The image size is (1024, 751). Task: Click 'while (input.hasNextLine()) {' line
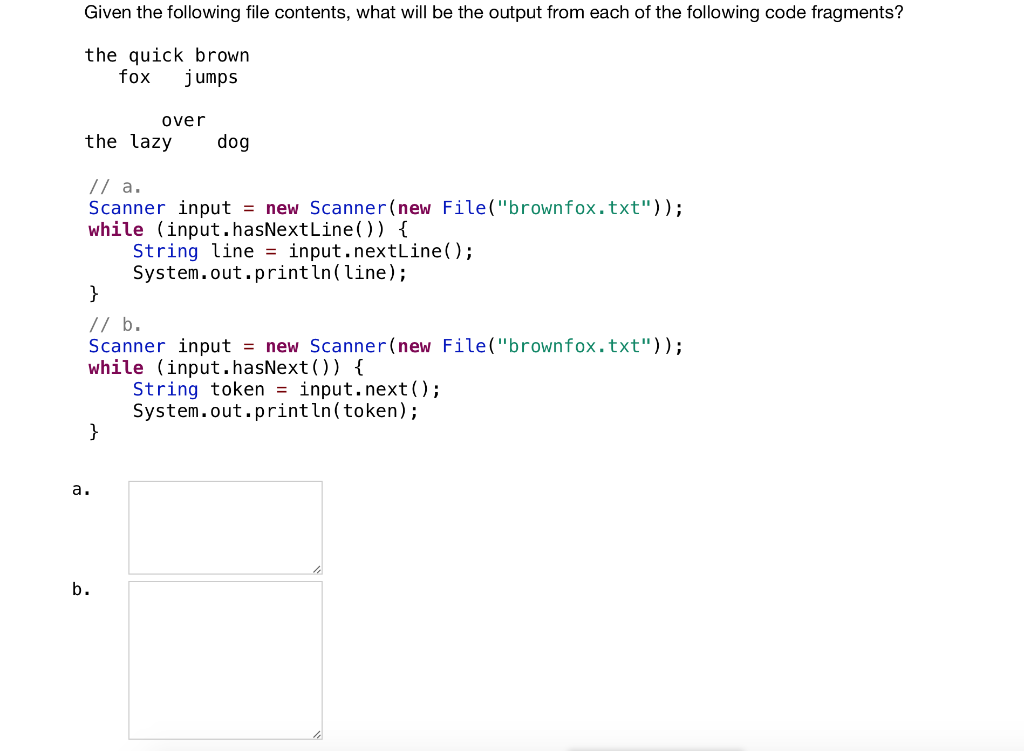pos(248,230)
